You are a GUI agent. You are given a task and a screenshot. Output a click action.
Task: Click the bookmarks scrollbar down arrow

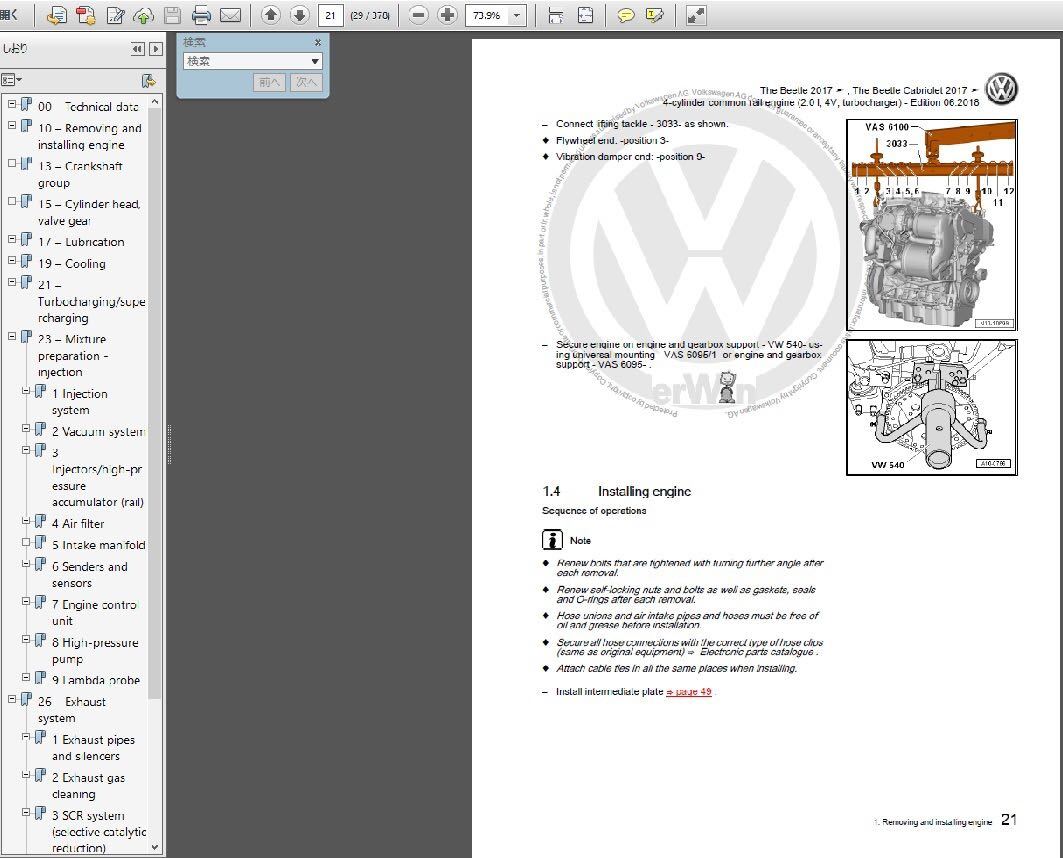click(155, 847)
